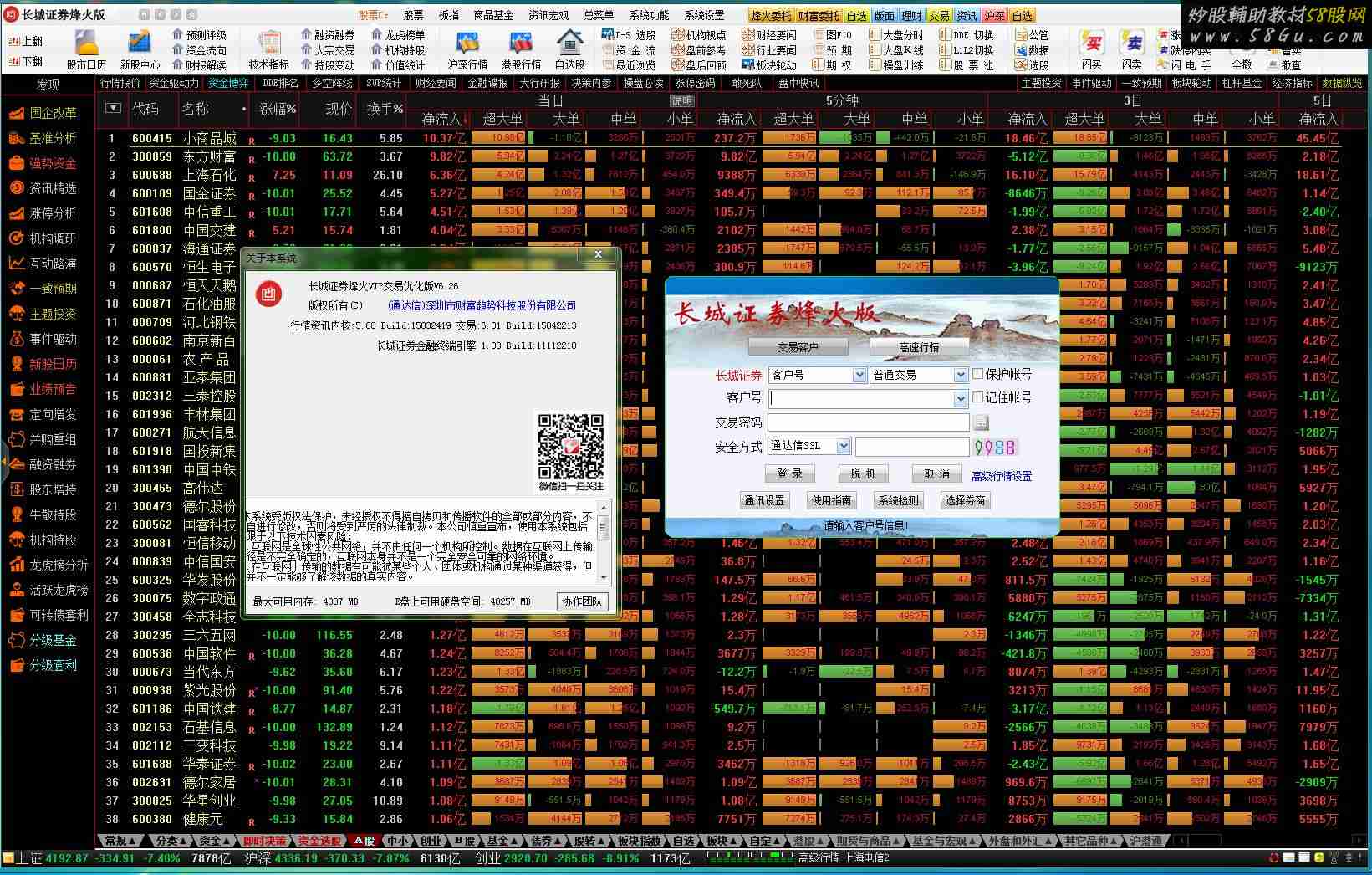Click the 通达信 company link in About dialog
1372x875 pixels.
coord(482,305)
